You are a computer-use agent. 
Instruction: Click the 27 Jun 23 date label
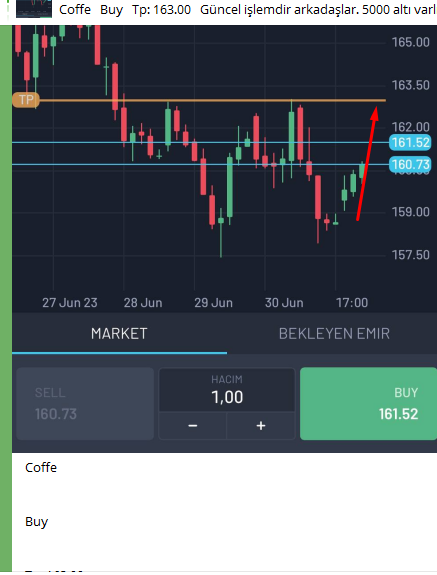pos(70,303)
